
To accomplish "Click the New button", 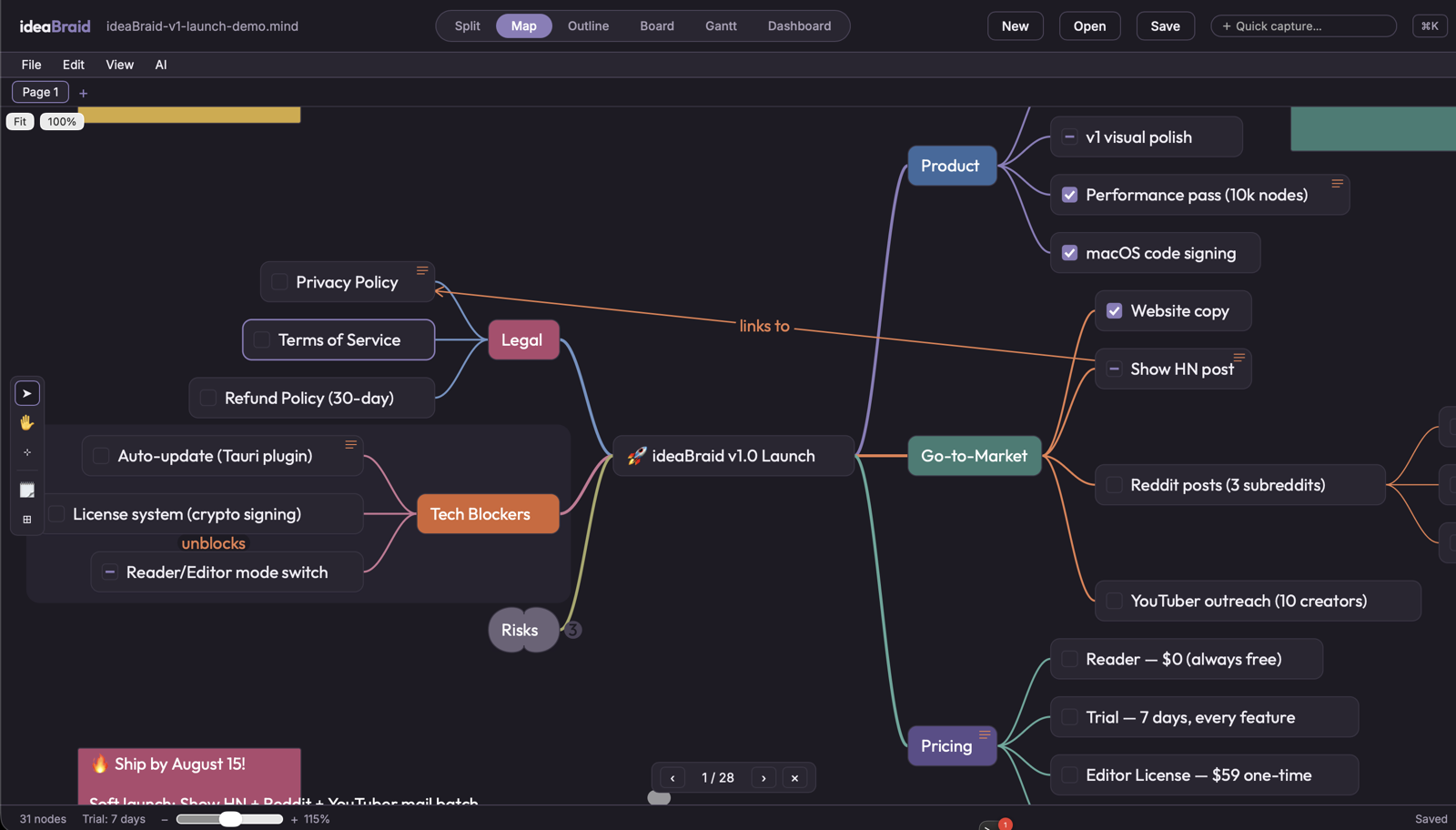I will (1016, 25).
